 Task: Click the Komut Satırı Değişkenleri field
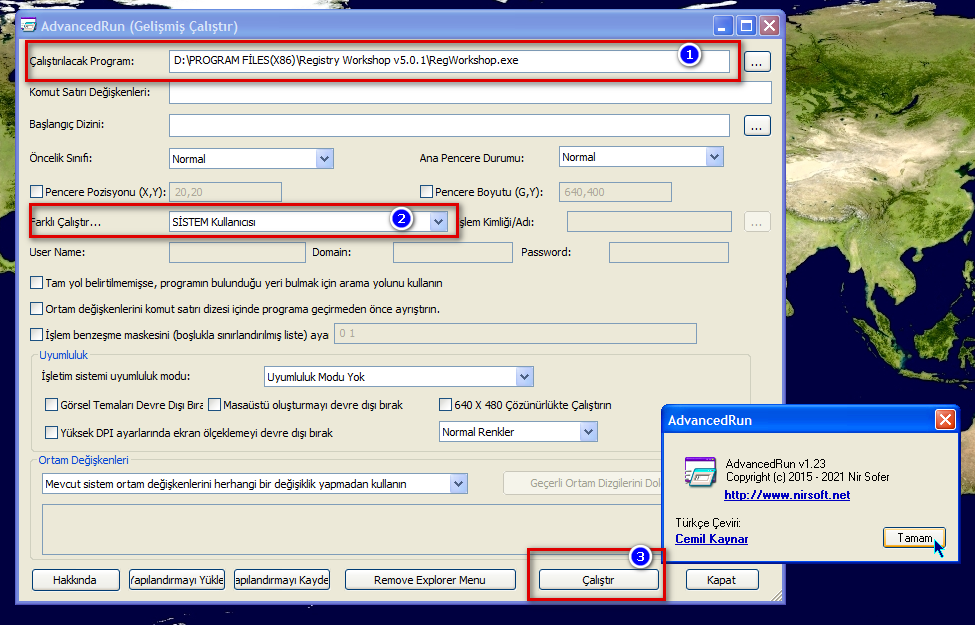click(x=470, y=93)
